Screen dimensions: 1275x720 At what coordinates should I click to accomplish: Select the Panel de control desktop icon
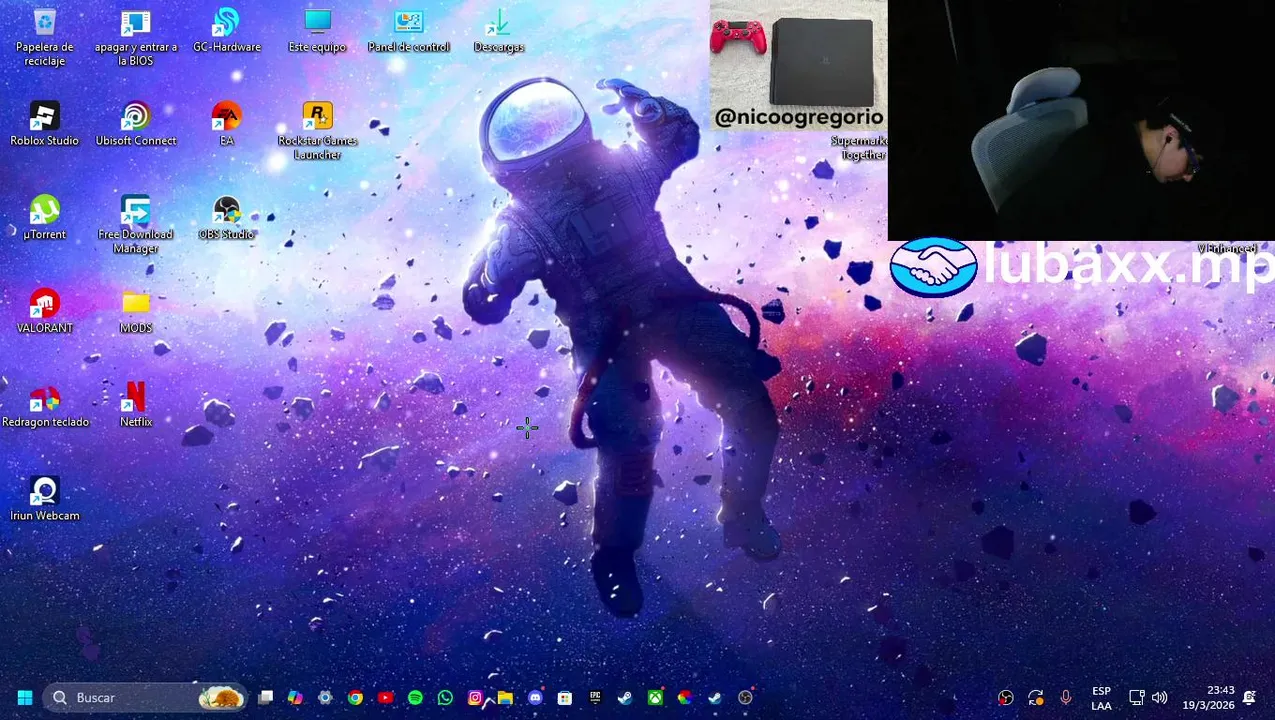(x=408, y=31)
